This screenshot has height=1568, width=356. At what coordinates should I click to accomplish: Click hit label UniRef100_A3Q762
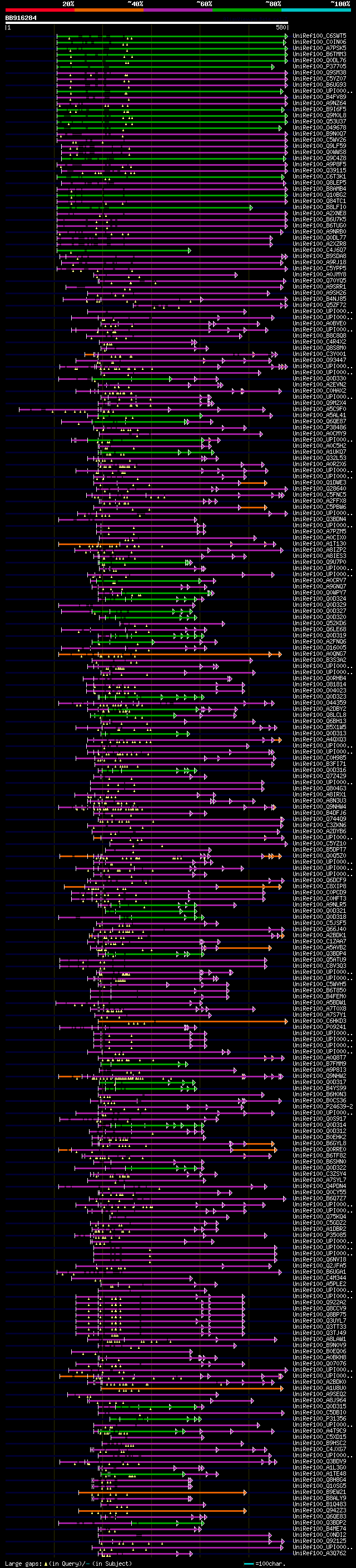(319, 1553)
